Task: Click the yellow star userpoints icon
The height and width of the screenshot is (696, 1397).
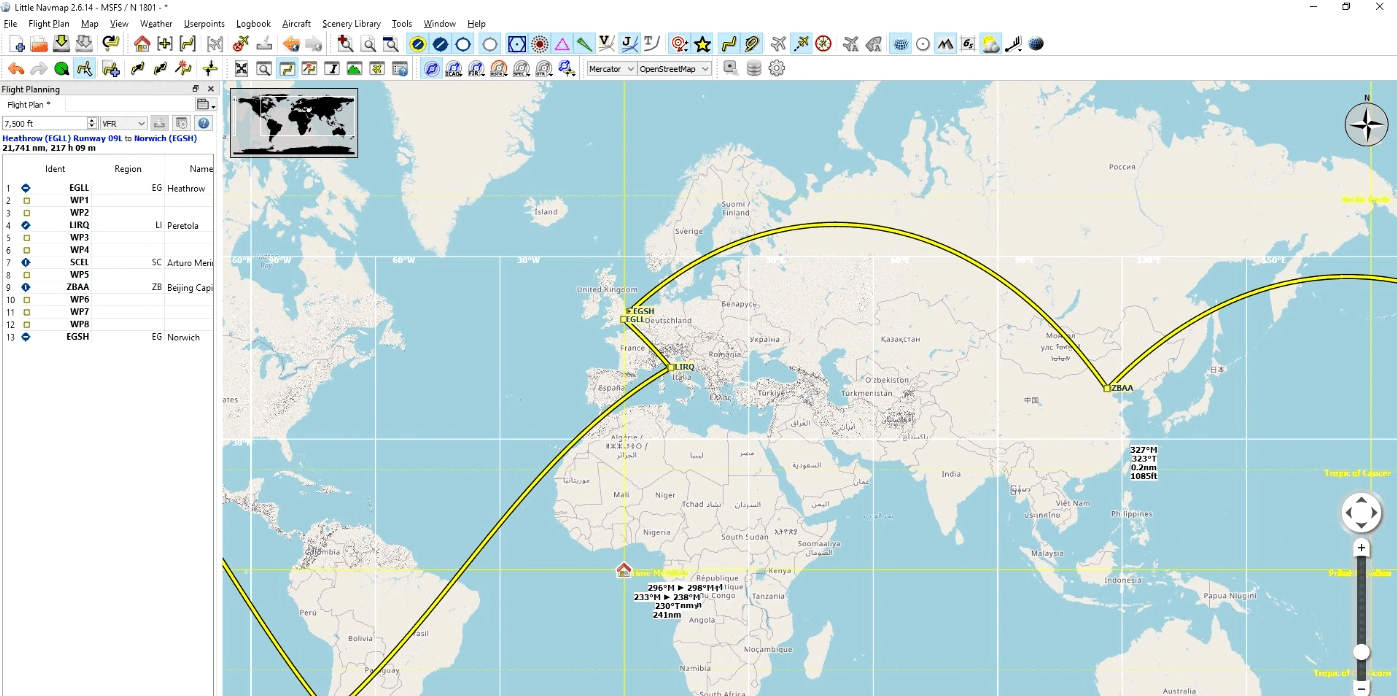Action: tap(703, 44)
